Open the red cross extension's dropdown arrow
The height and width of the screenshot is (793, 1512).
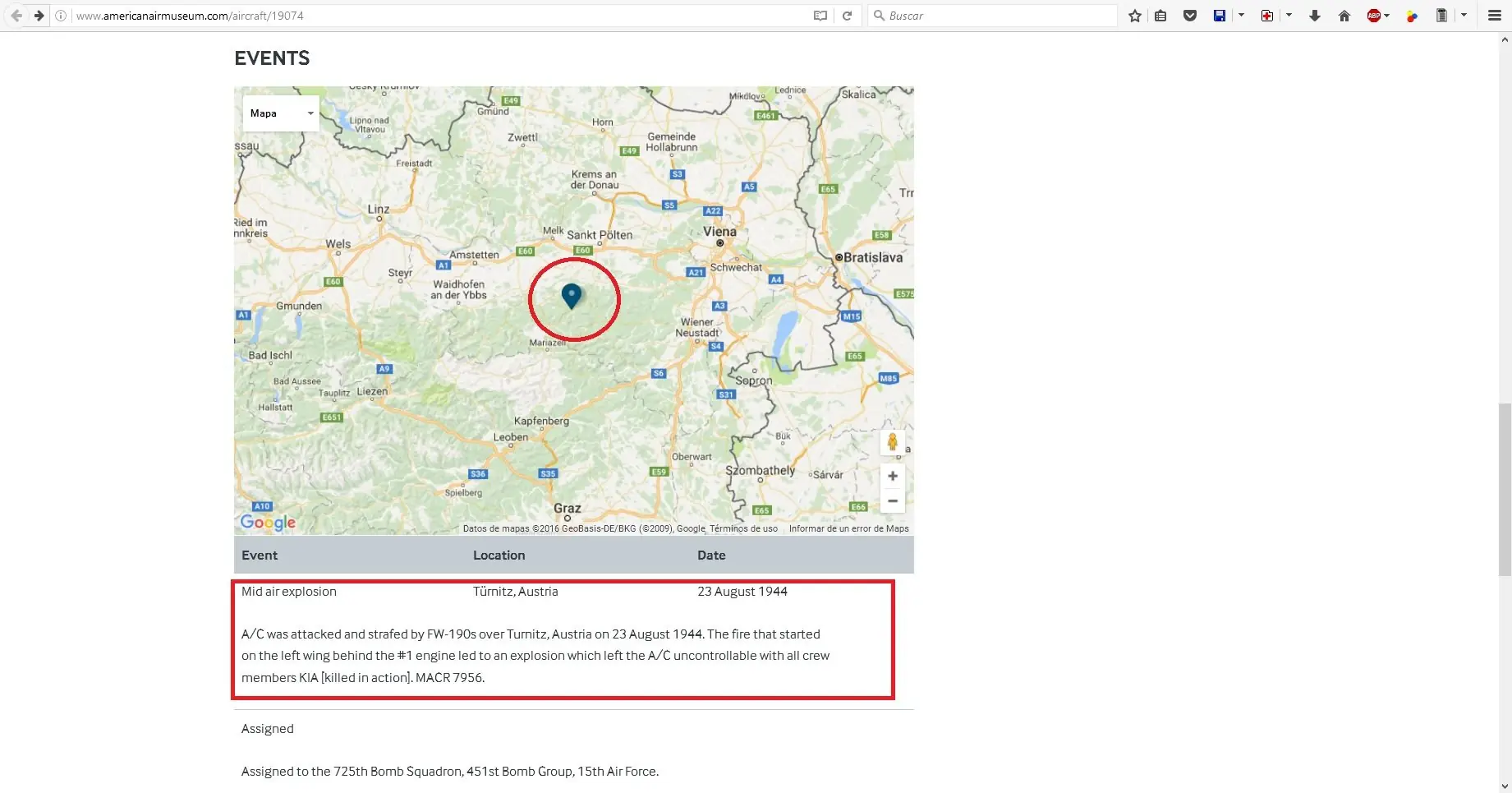[1289, 16]
